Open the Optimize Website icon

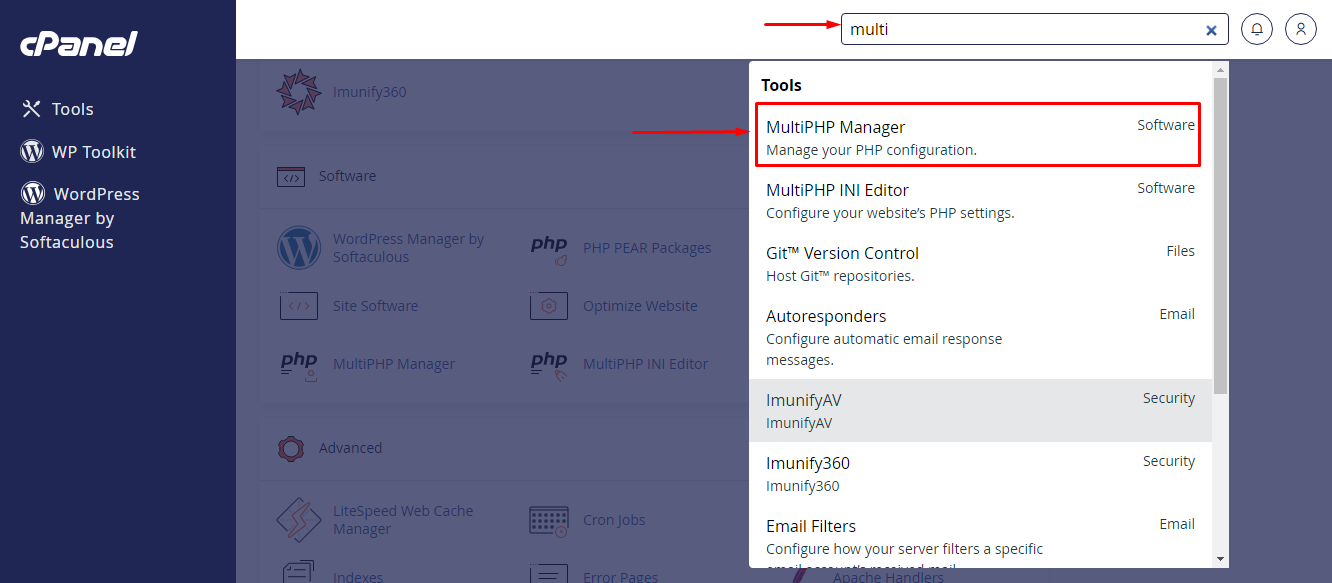coord(549,306)
